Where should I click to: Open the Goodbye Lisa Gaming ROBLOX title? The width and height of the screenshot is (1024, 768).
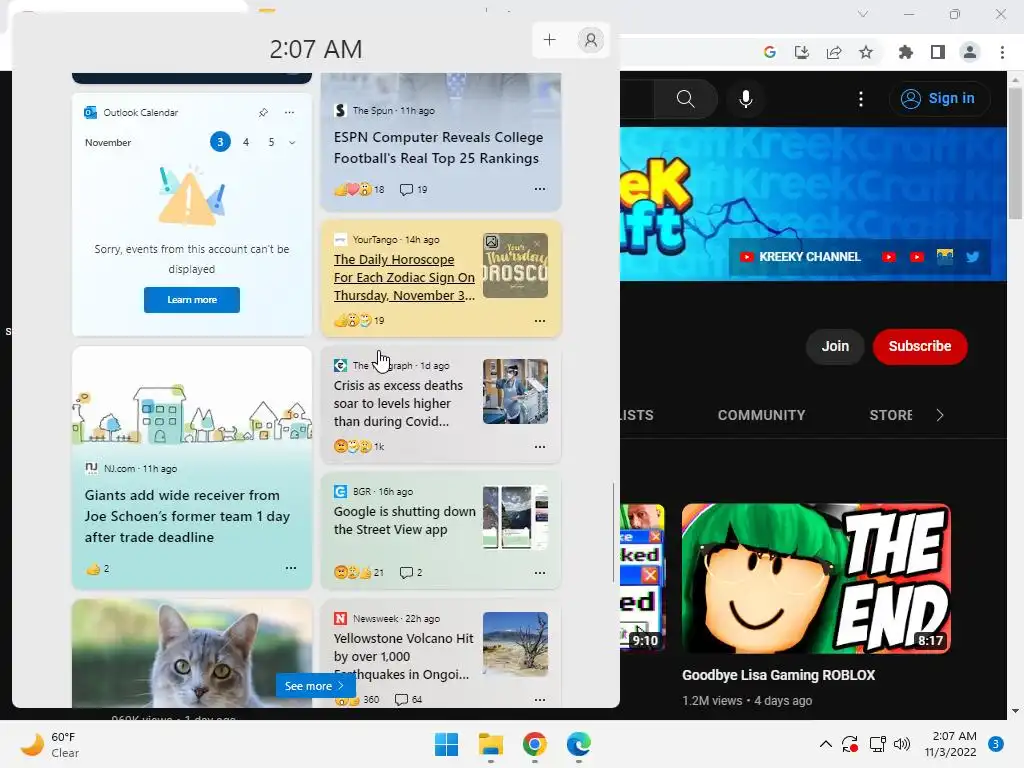tap(778, 675)
